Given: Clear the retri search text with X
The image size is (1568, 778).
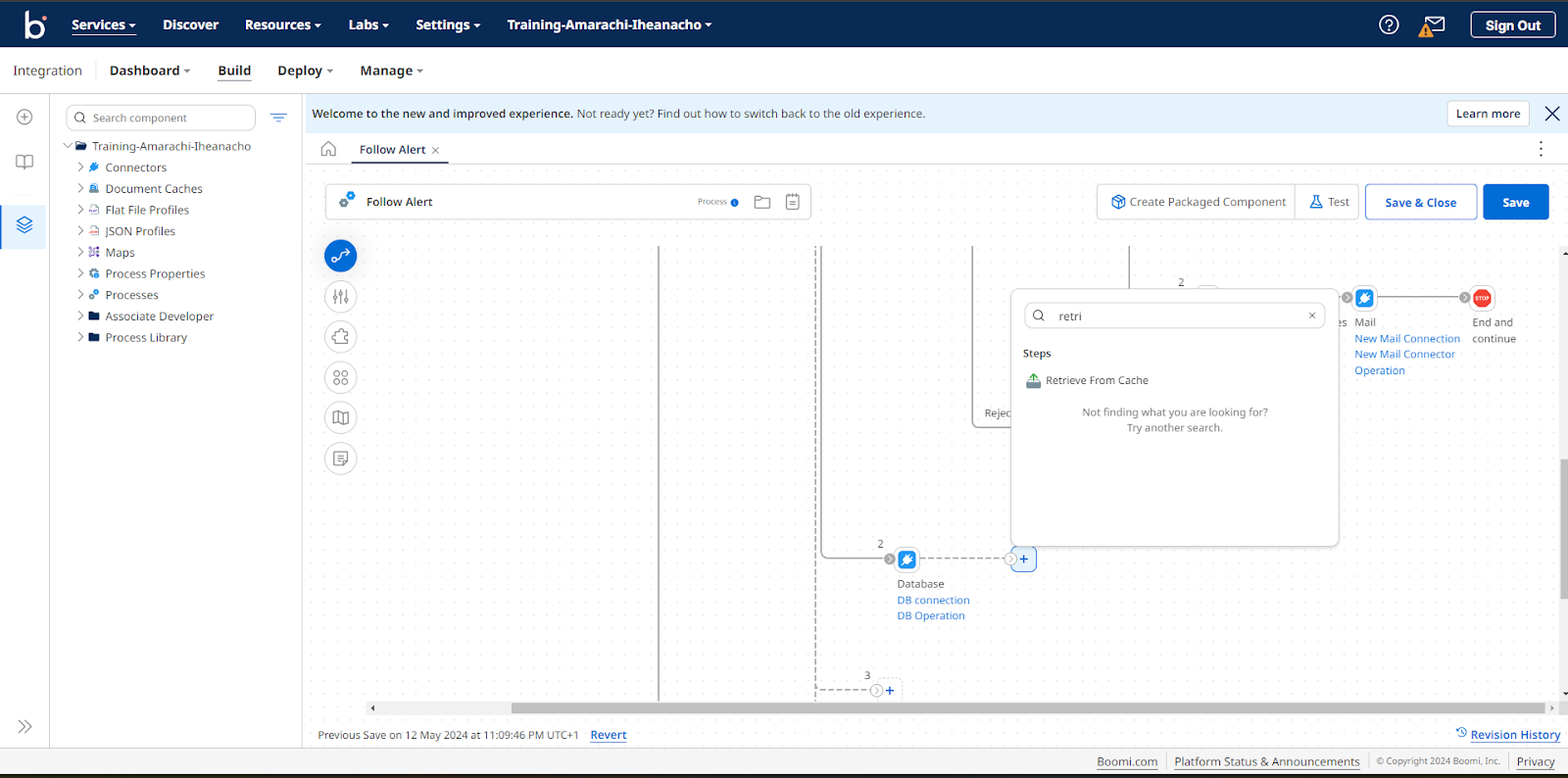Looking at the screenshot, I should (x=1312, y=316).
